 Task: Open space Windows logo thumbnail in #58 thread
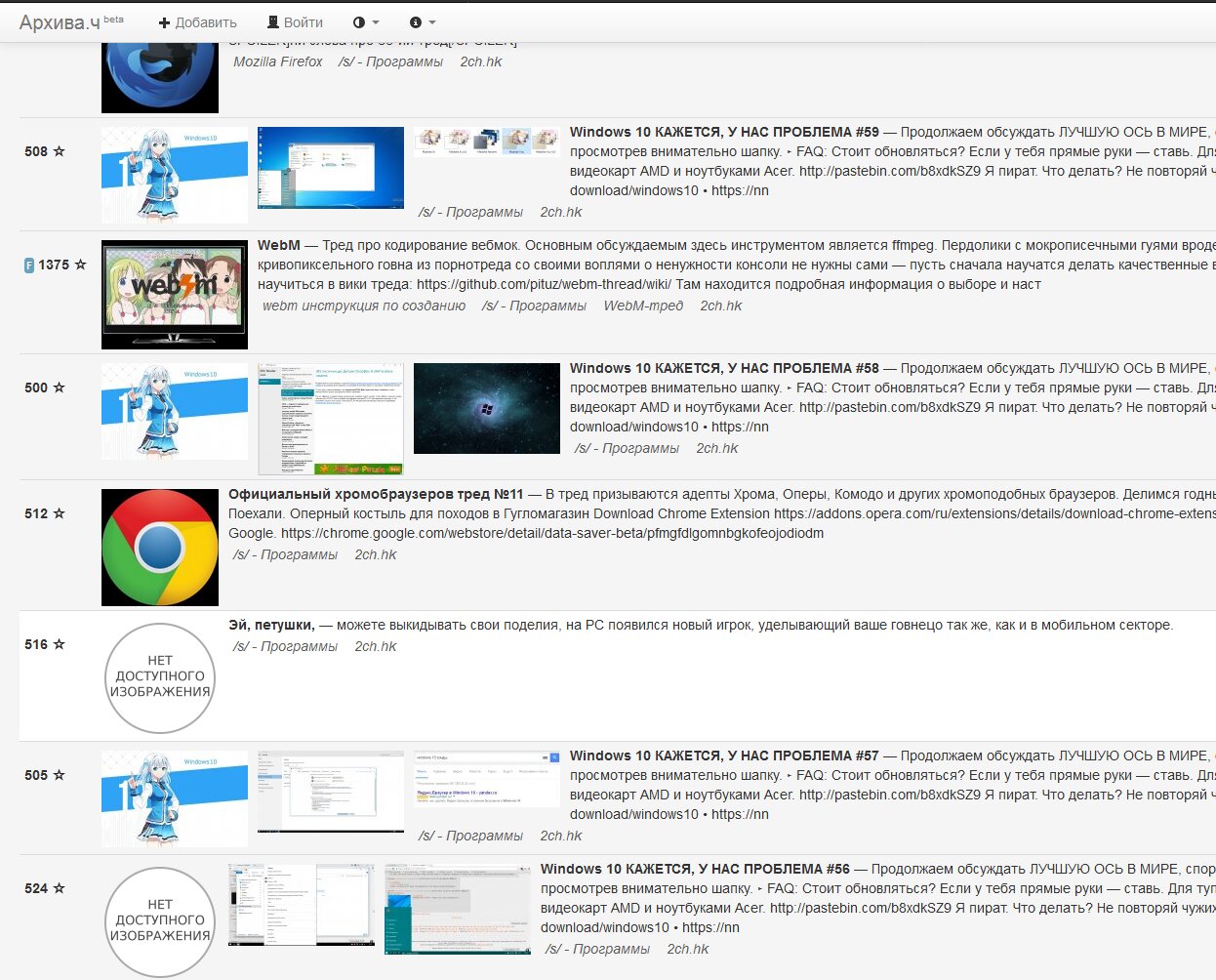tap(487, 408)
